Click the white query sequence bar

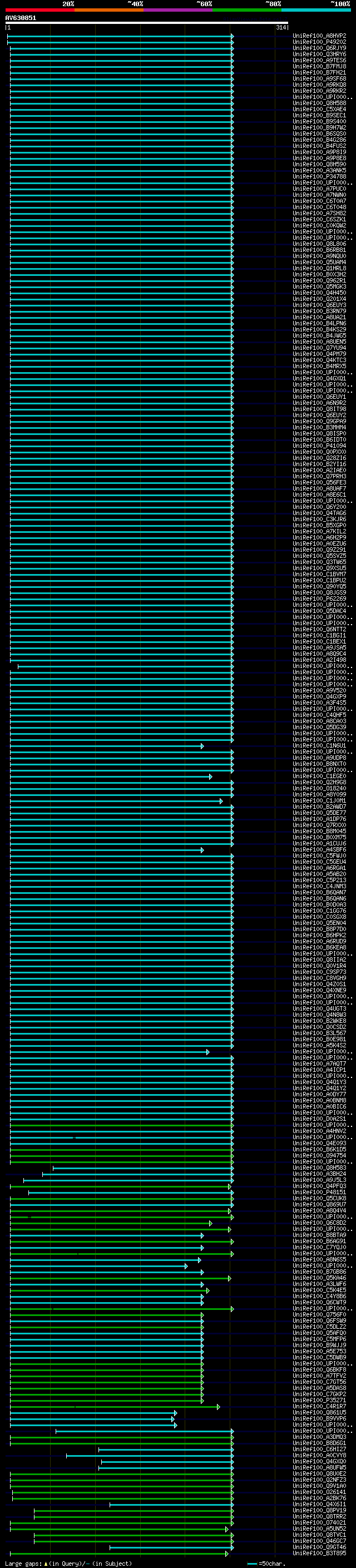tap(147, 22)
